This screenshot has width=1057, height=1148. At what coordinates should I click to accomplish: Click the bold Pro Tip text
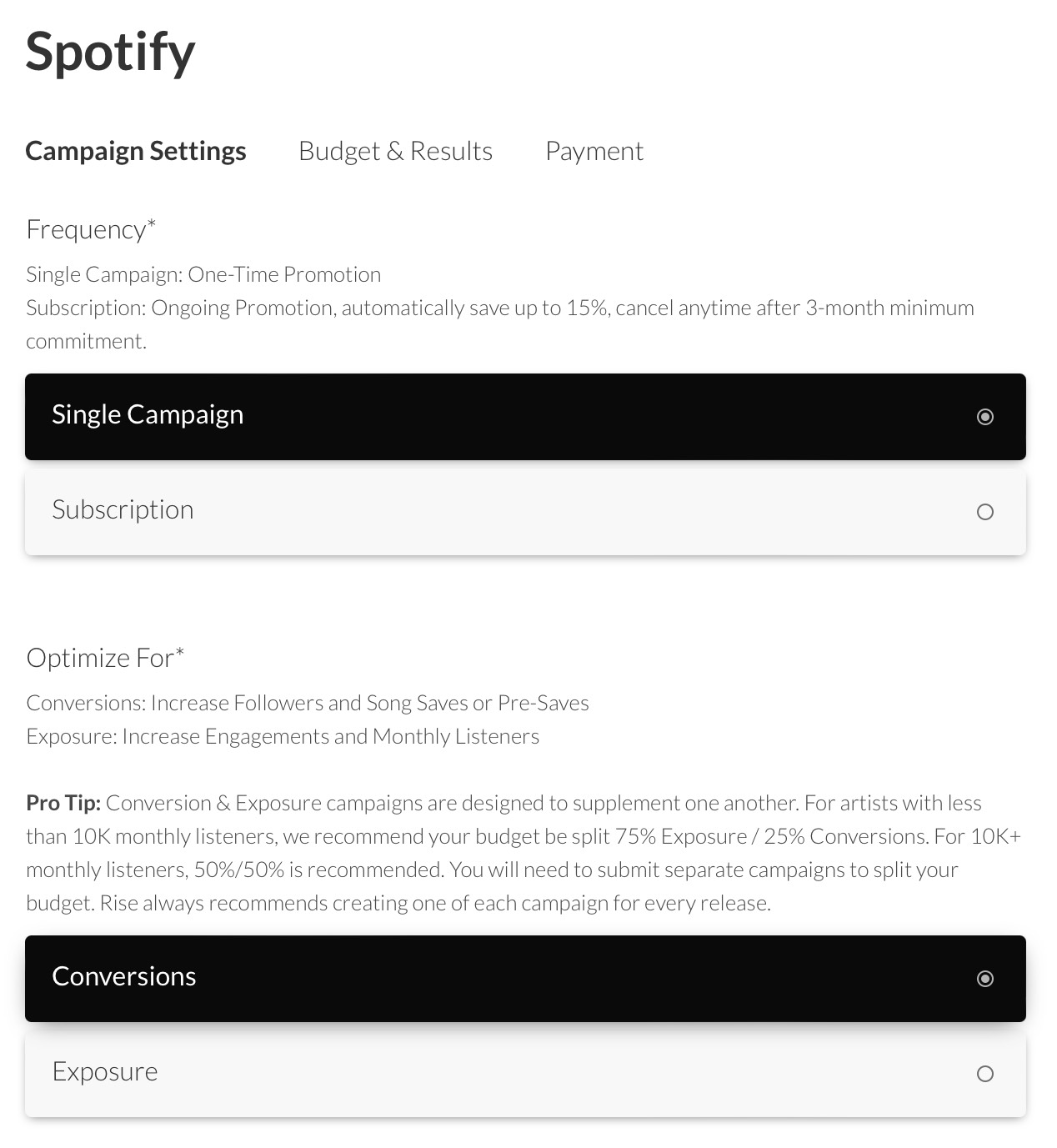click(63, 803)
